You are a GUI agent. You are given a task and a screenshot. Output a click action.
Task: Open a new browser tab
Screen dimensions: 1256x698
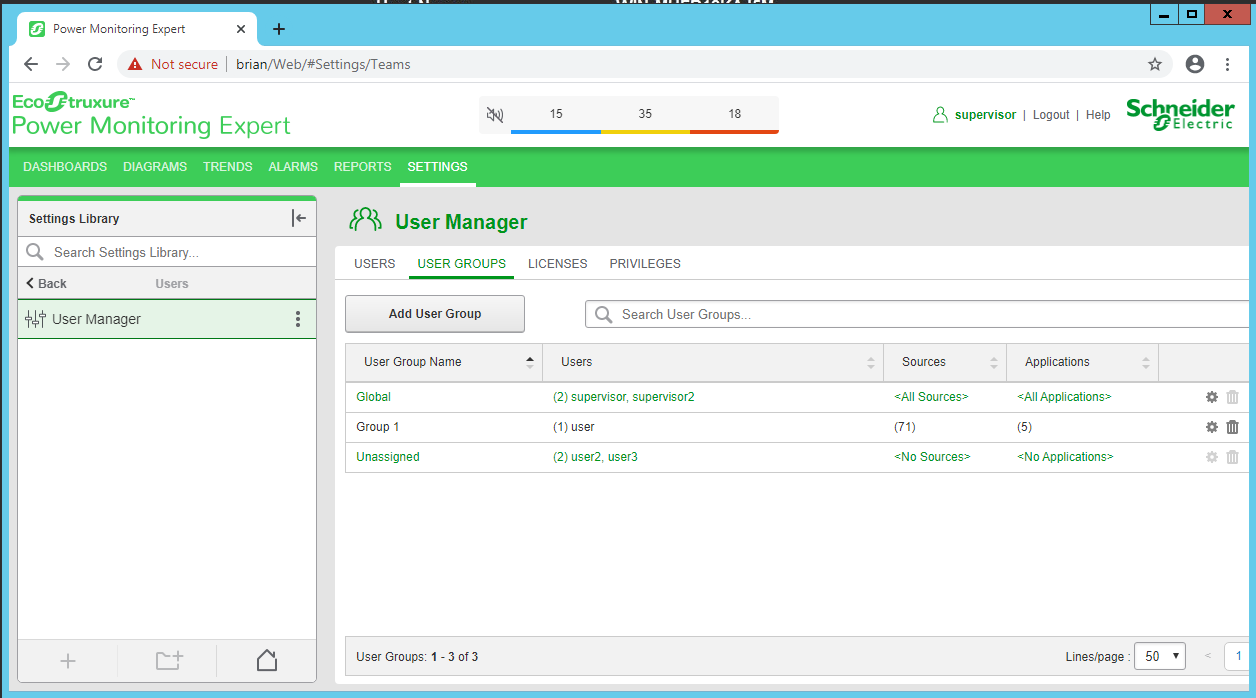(279, 29)
